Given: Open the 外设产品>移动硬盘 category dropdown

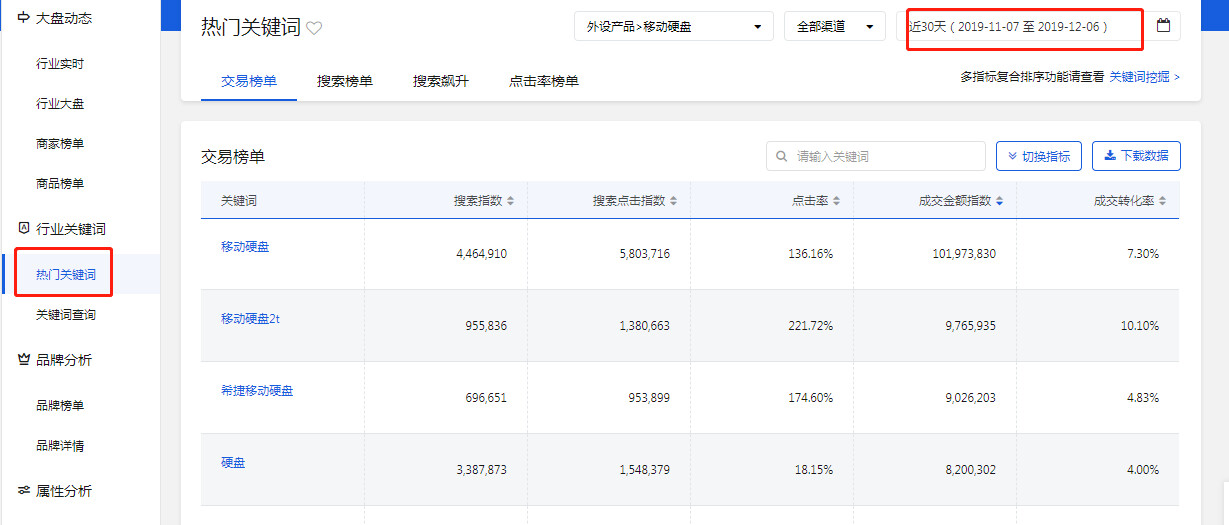Looking at the screenshot, I should coord(673,27).
